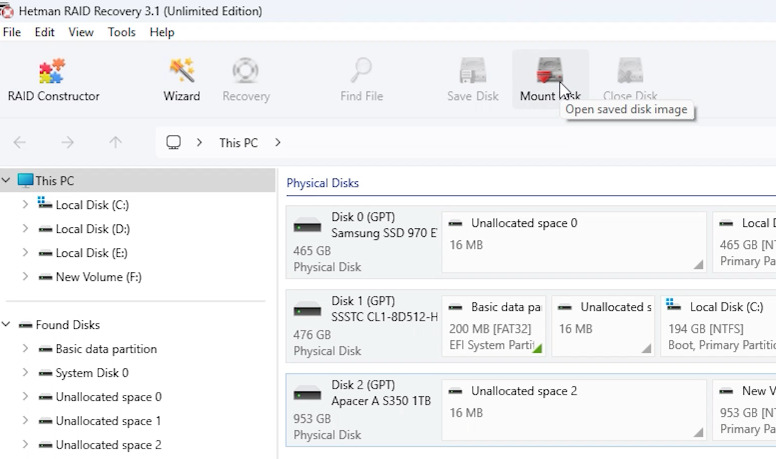The image size is (776, 459).
Task: Open the Tools menu
Action: pos(122,32)
